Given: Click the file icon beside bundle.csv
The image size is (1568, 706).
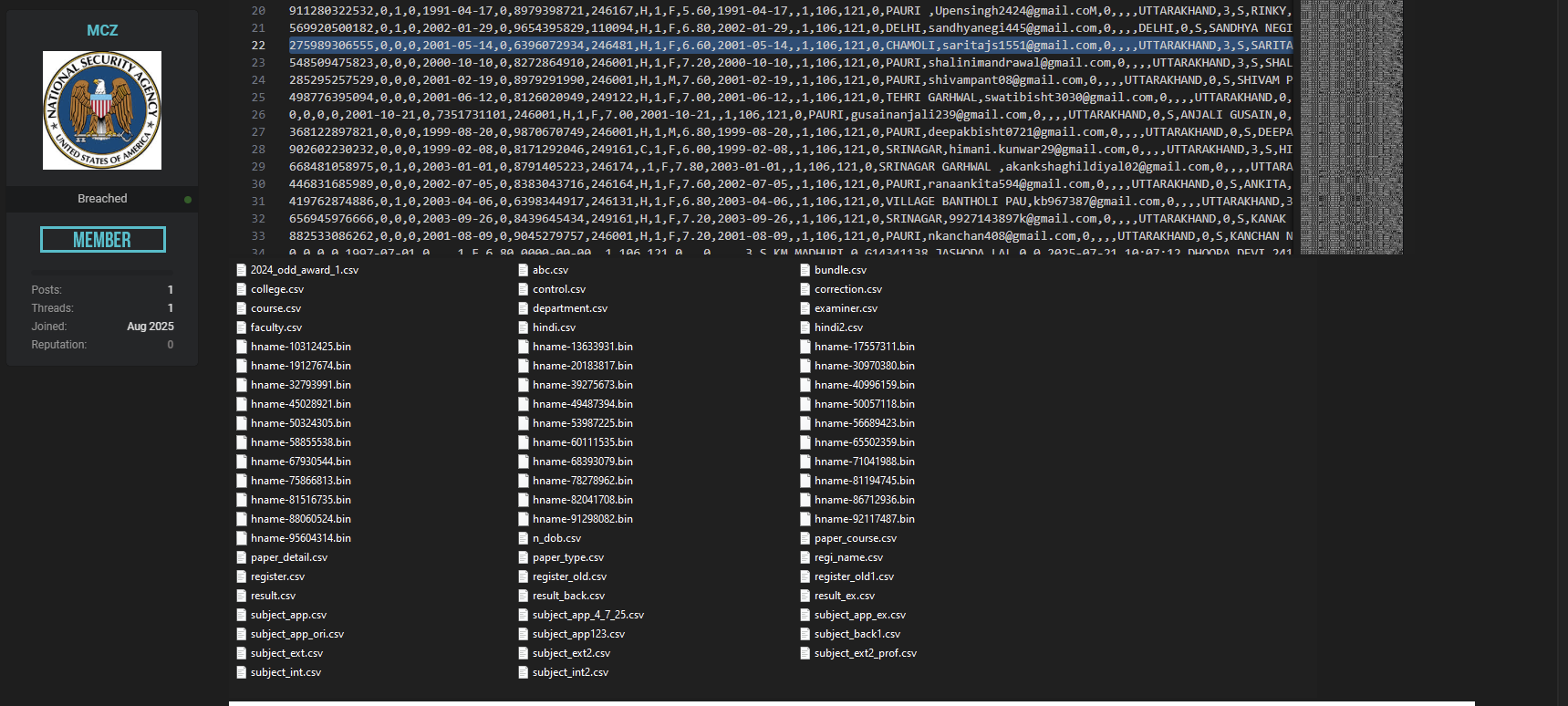Looking at the screenshot, I should 805,270.
